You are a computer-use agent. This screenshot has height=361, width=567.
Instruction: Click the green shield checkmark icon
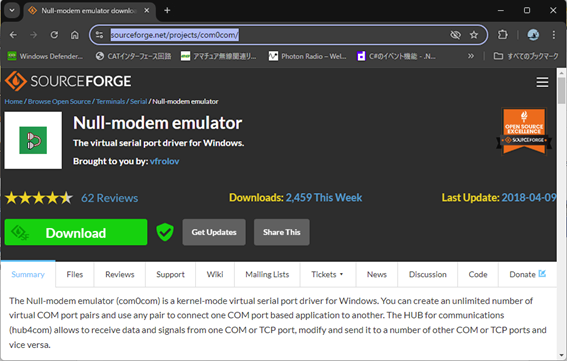tap(165, 232)
